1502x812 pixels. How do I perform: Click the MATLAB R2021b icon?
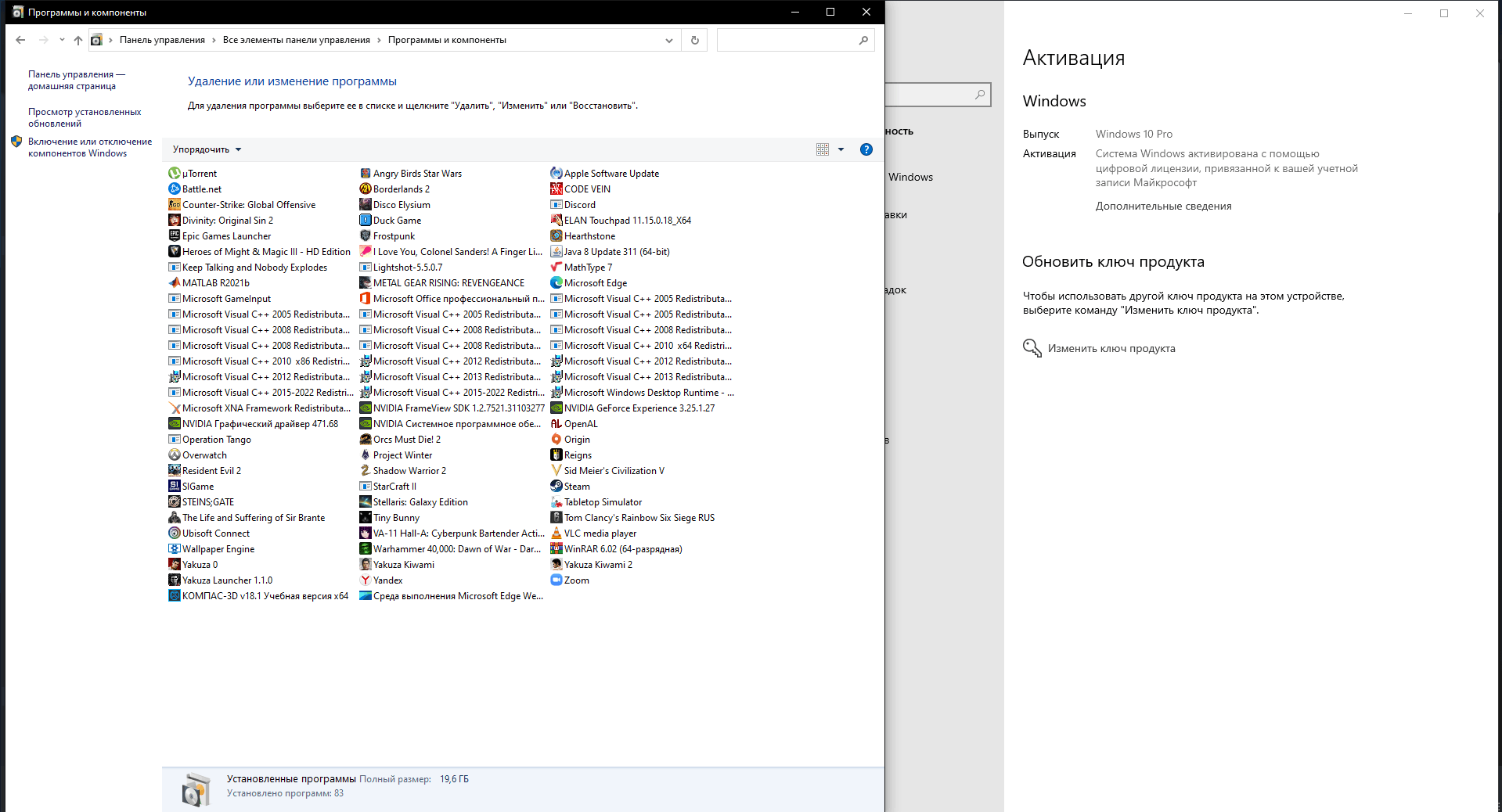point(175,283)
